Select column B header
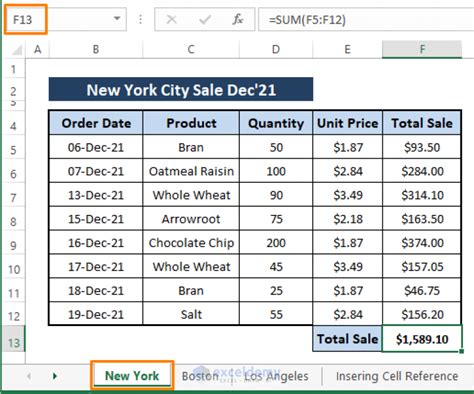Screen dimensions: 474x394 (96, 50)
